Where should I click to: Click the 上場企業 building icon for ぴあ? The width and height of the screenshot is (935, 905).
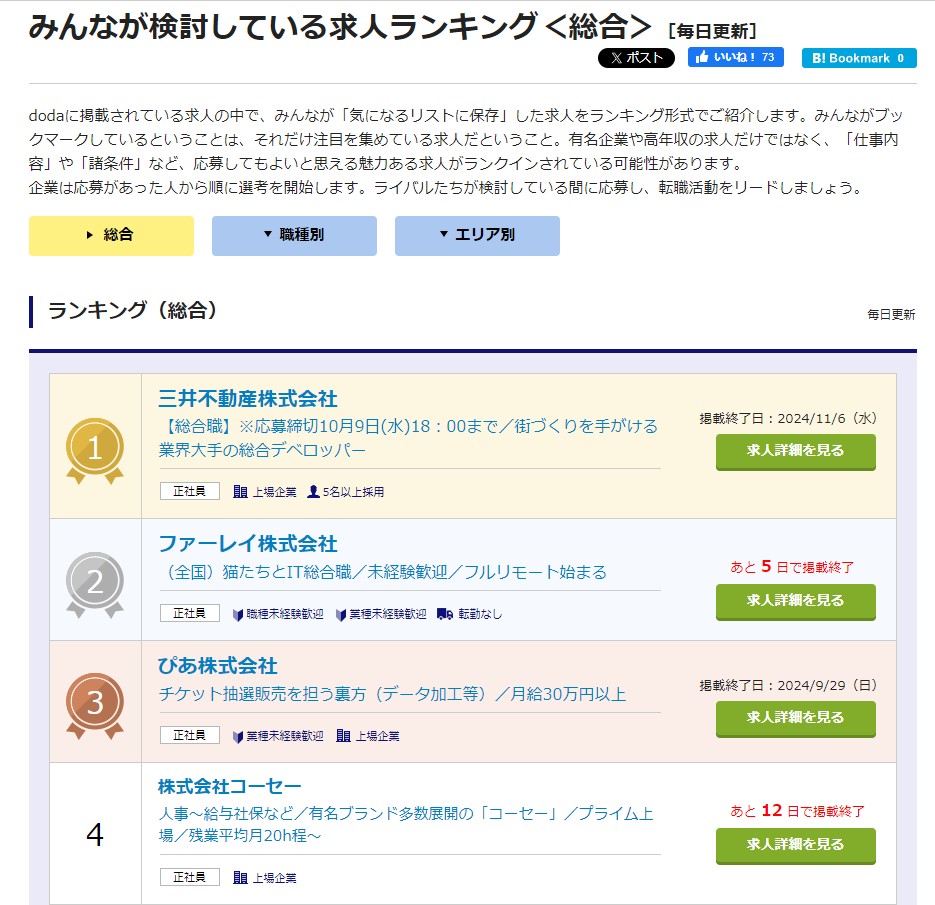pos(343,736)
